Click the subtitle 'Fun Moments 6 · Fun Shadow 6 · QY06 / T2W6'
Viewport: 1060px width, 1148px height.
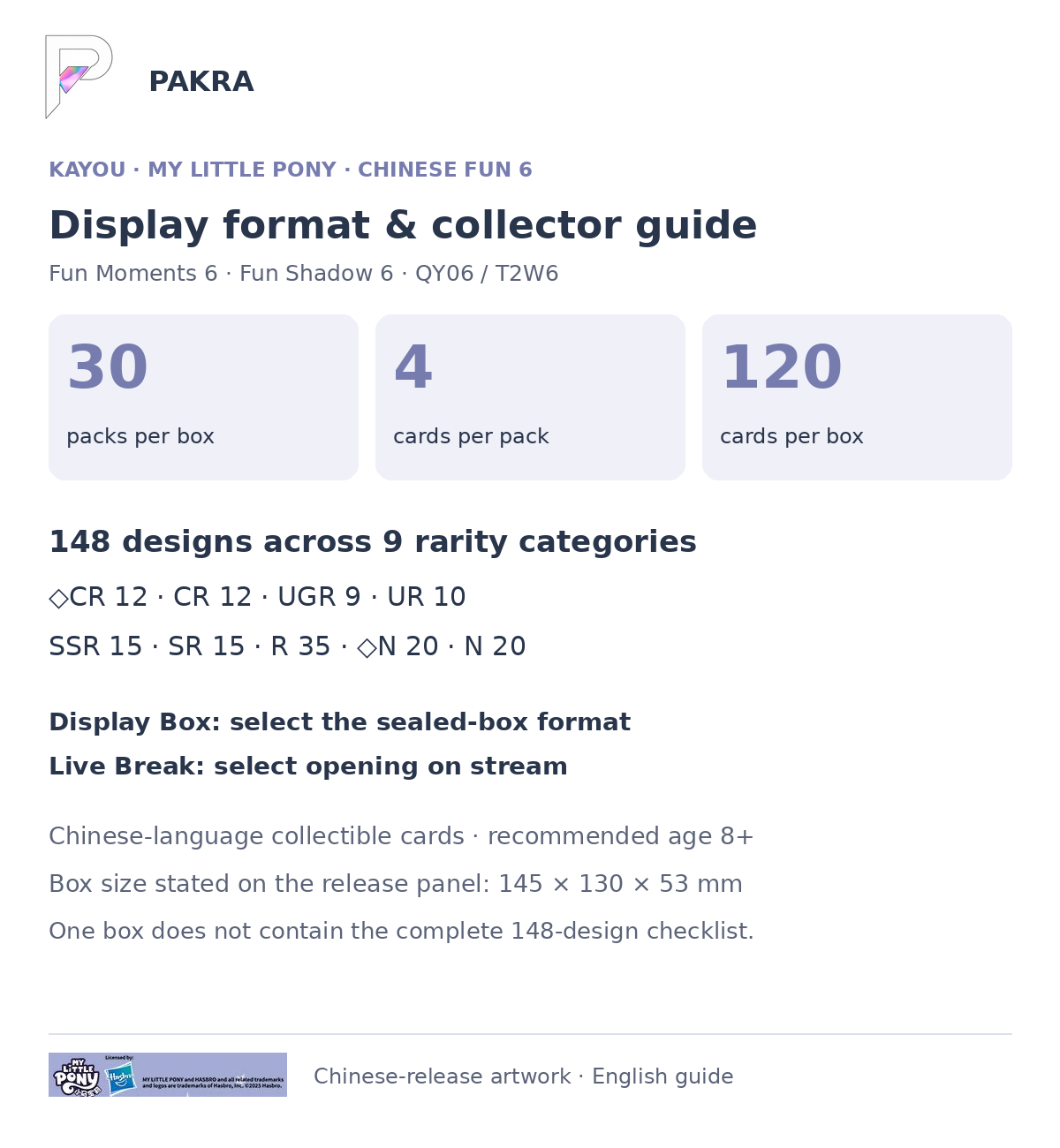coord(304,274)
